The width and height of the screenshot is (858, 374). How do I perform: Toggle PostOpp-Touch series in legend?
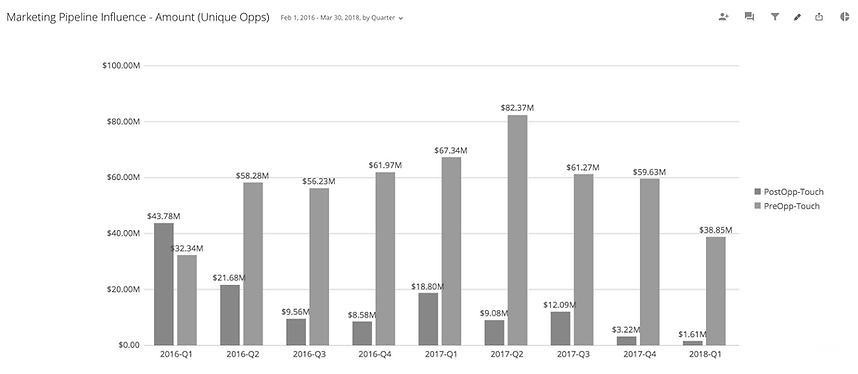(789, 192)
